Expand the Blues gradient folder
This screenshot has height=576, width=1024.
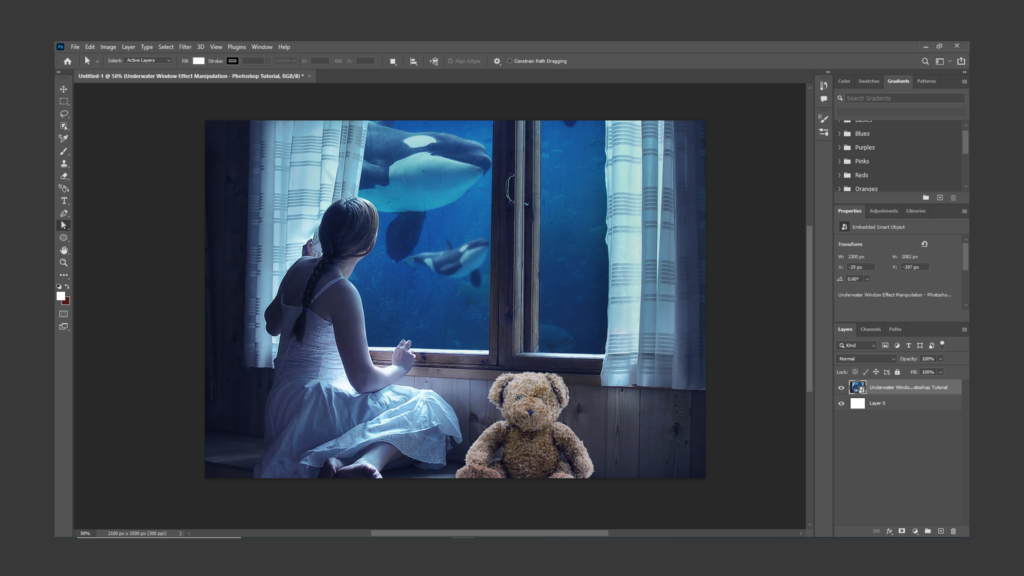point(839,134)
